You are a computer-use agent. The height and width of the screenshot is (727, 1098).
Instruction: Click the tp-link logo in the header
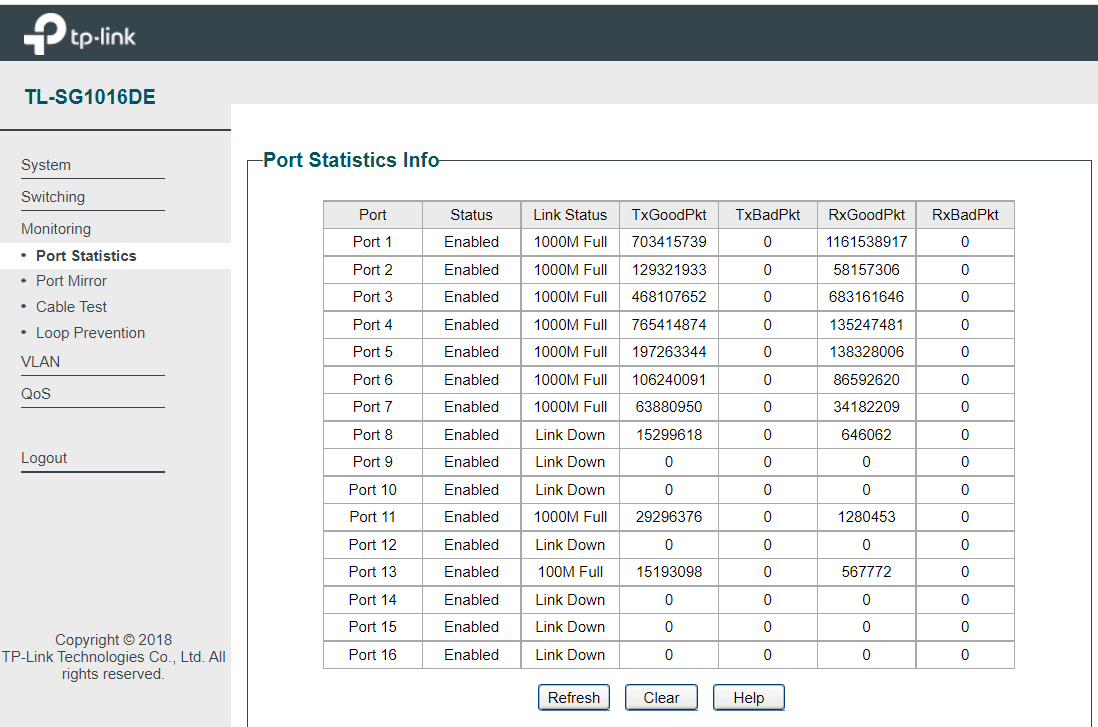tap(78, 31)
